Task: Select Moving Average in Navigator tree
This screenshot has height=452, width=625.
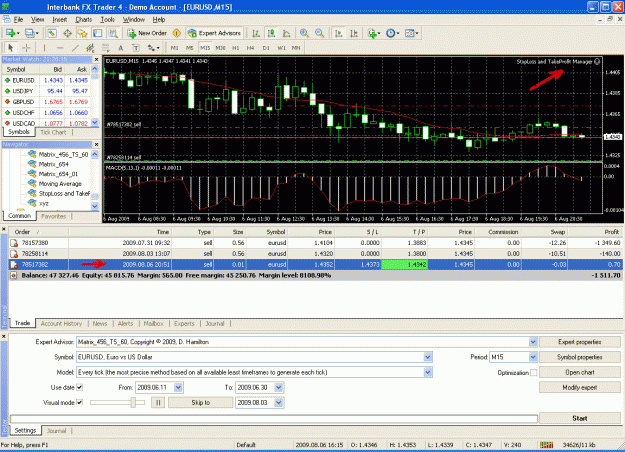Action: [60, 184]
